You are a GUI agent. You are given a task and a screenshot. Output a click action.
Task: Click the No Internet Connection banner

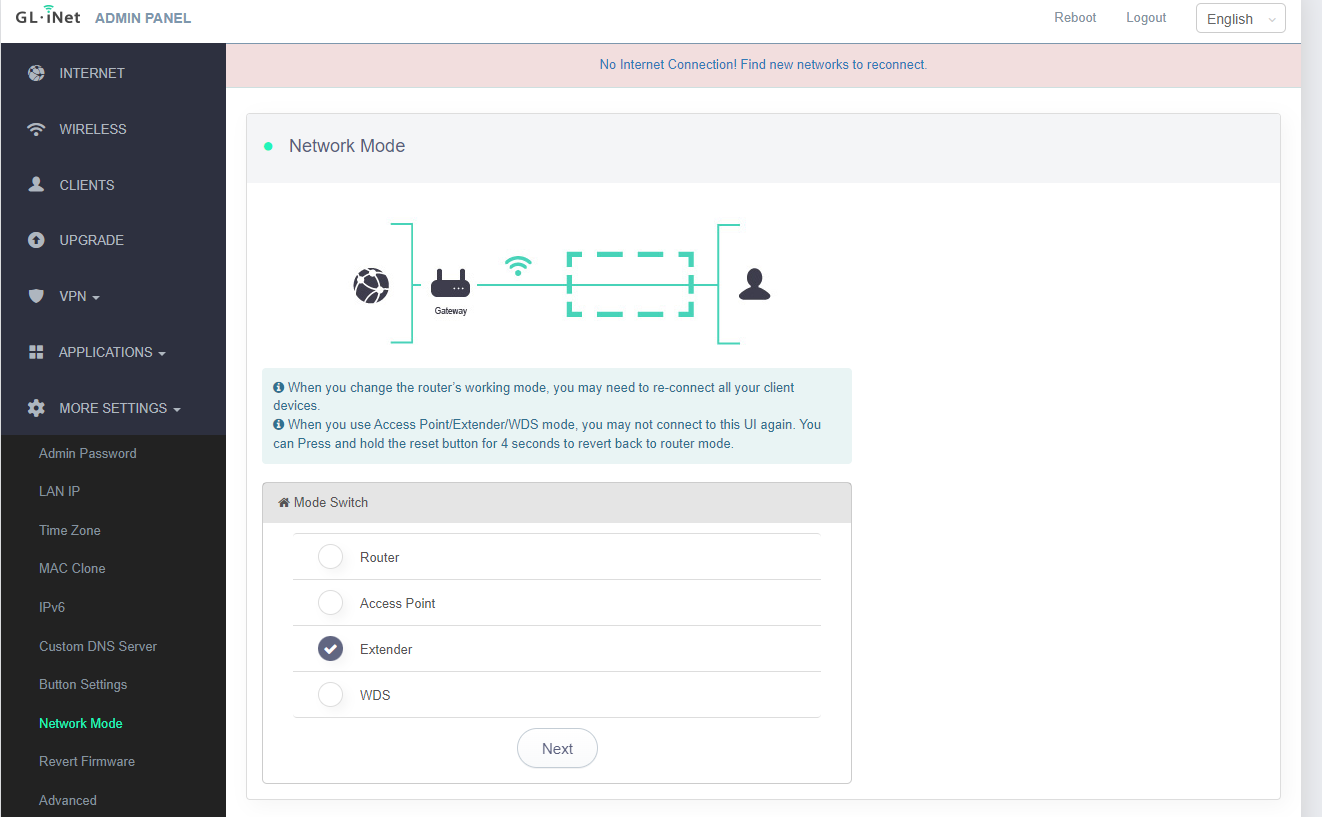pyautogui.click(x=763, y=65)
